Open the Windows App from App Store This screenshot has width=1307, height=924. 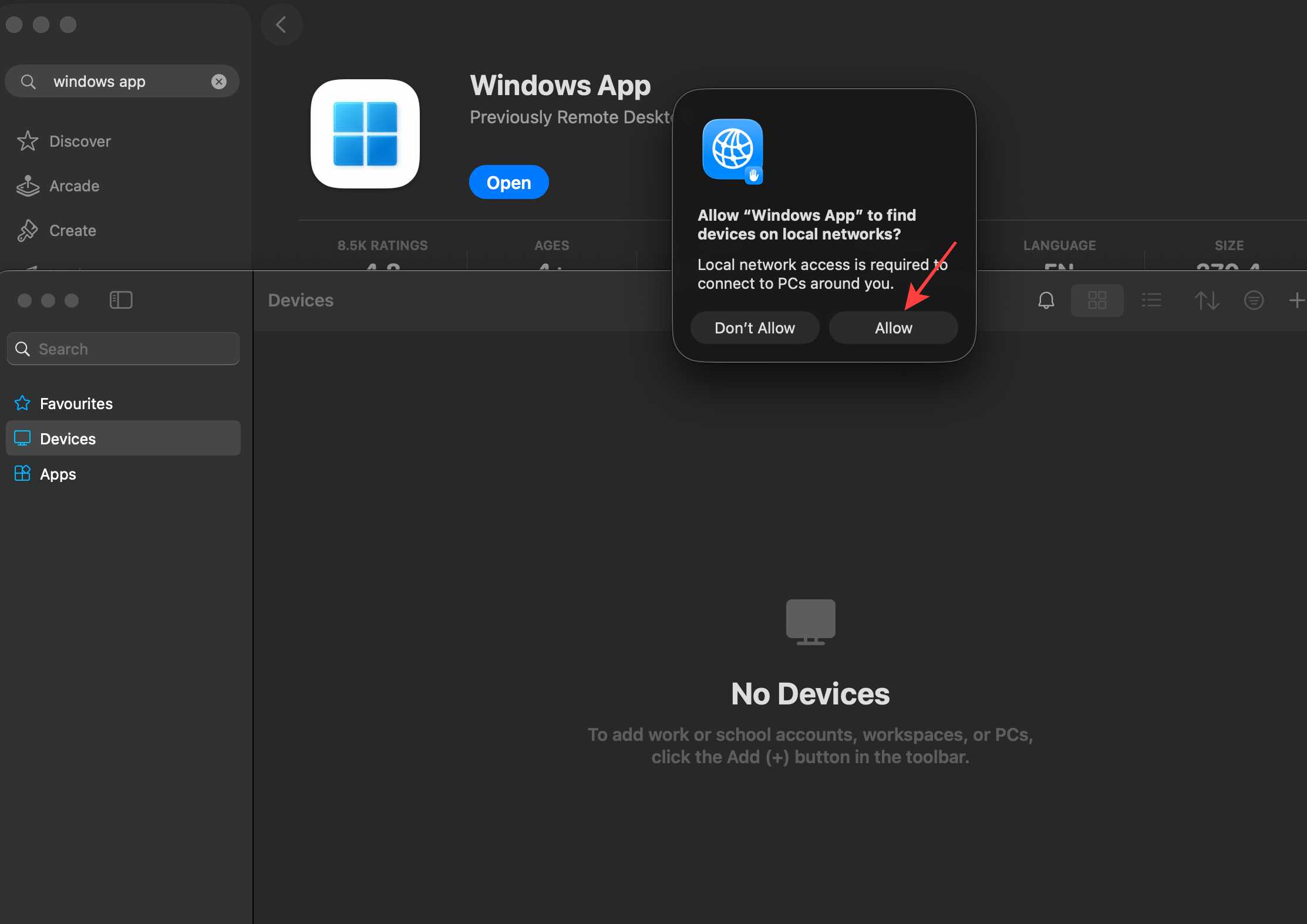pos(508,183)
